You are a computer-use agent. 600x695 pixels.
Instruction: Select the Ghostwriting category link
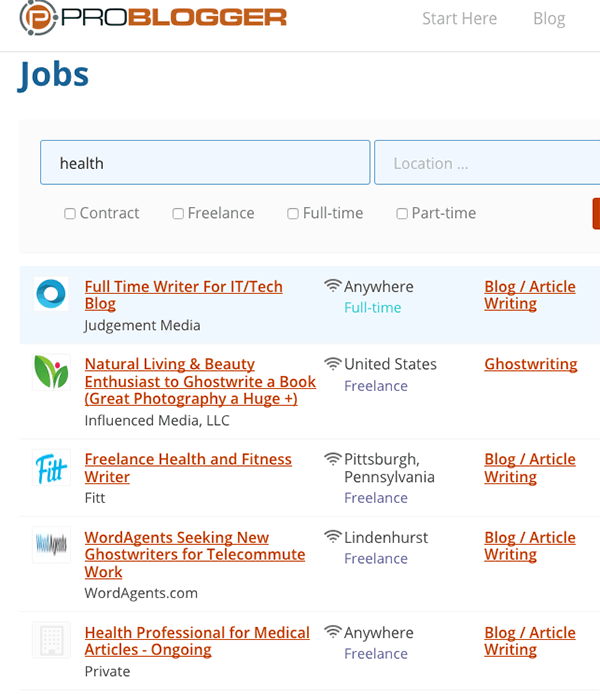[x=531, y=364]
